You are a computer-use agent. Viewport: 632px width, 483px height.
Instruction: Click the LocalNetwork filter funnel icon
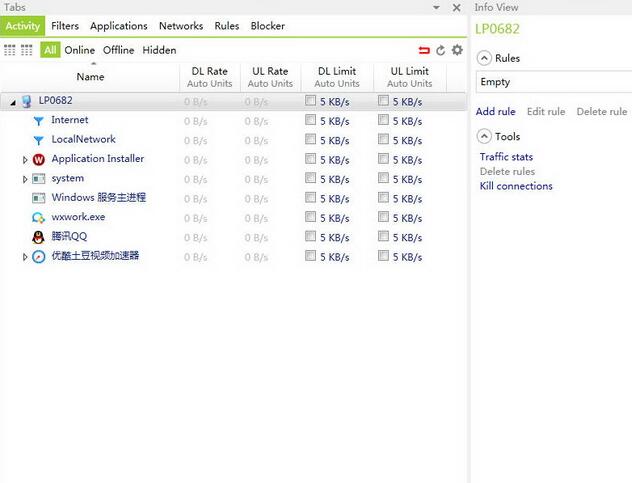[x=39, y=140]
